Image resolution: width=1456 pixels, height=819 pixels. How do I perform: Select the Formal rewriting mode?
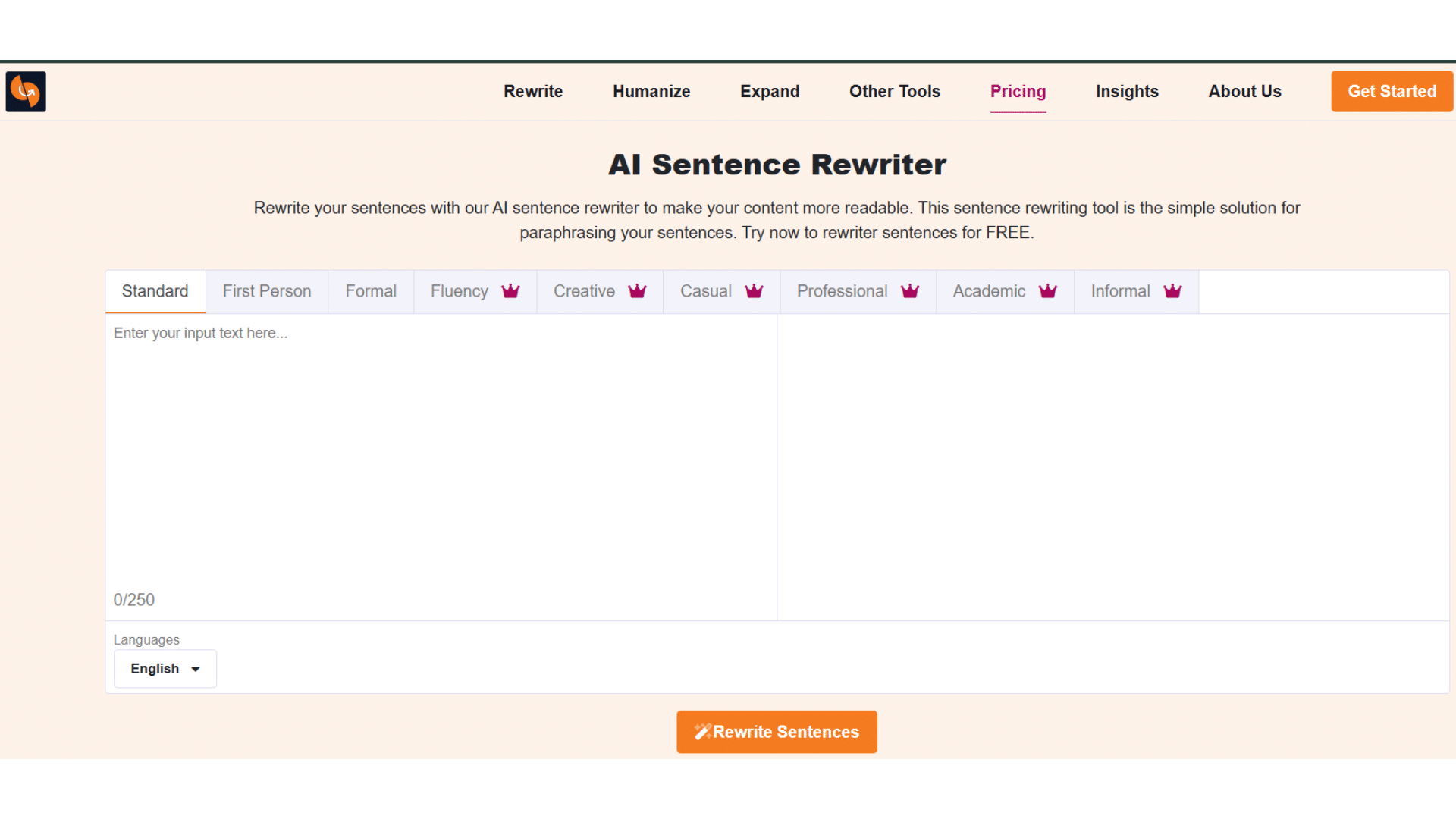pyautogui.click(x=370, y=291)
